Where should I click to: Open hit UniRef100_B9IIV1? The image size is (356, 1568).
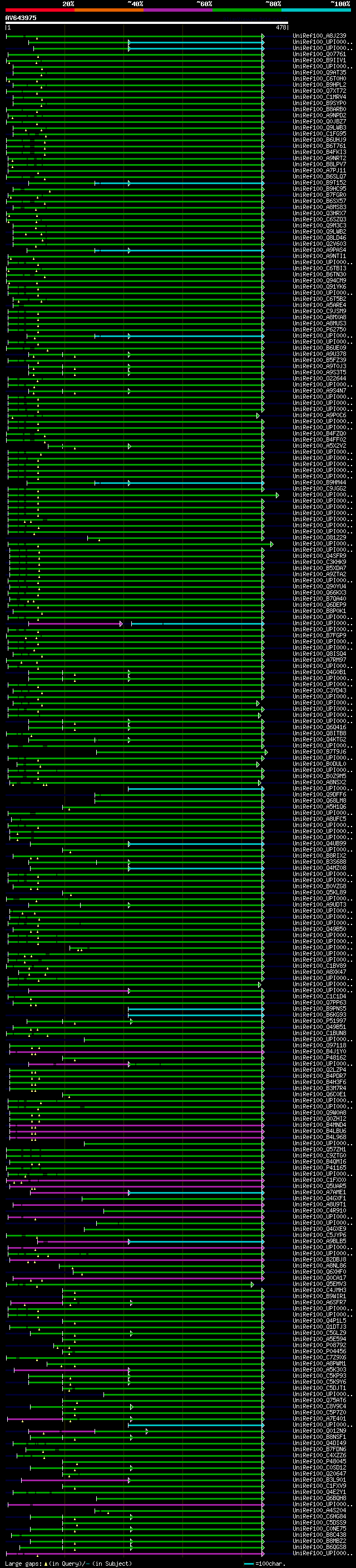319,60
